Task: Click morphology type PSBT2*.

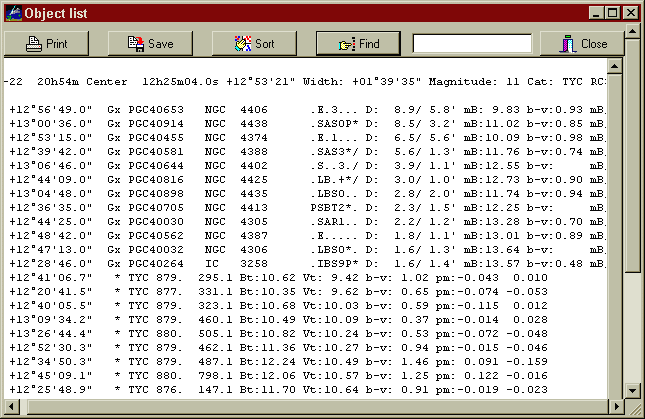Action: (x=334, y=208)
